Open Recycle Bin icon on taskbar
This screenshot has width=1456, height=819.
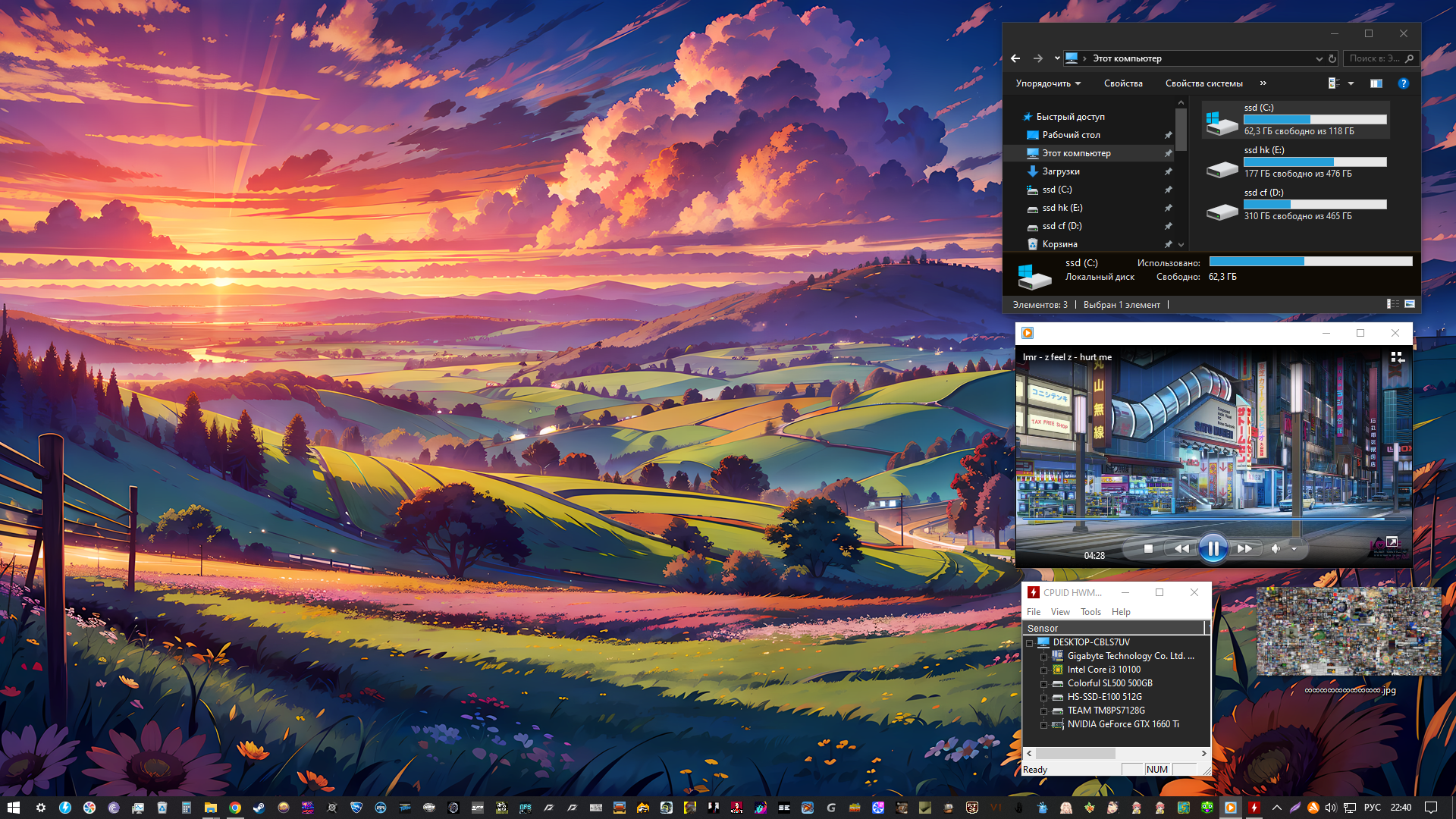[162, 808]
